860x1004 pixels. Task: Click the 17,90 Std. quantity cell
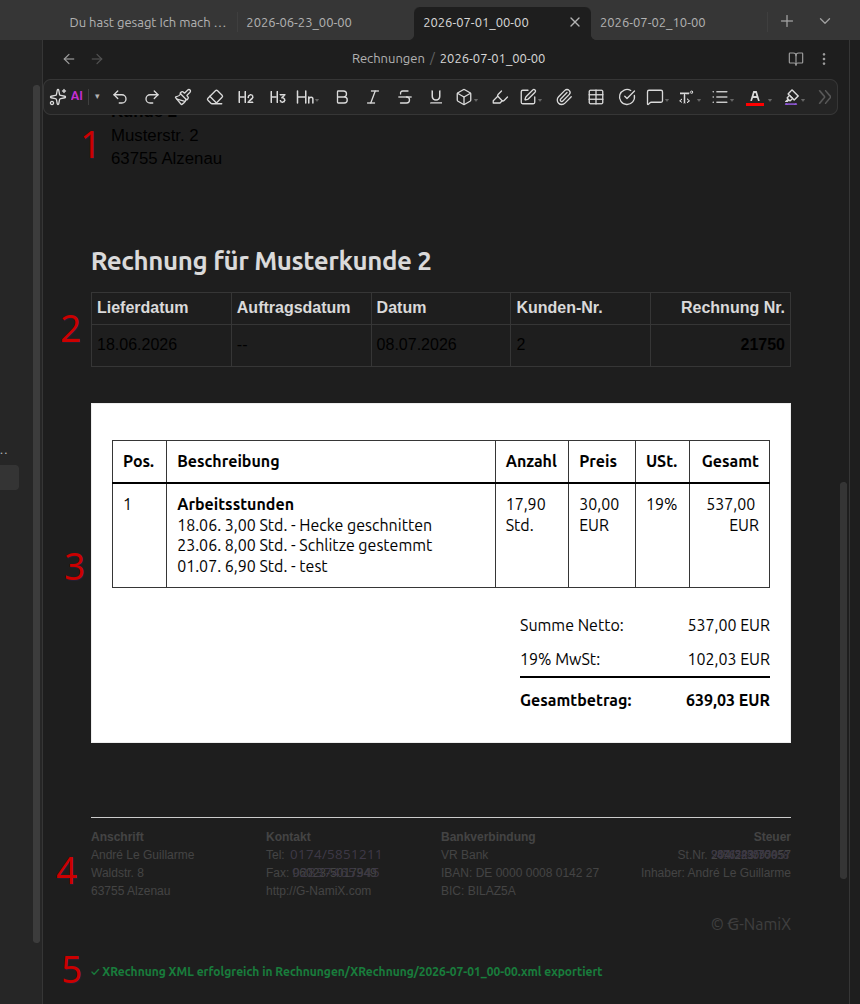(531, 535)
